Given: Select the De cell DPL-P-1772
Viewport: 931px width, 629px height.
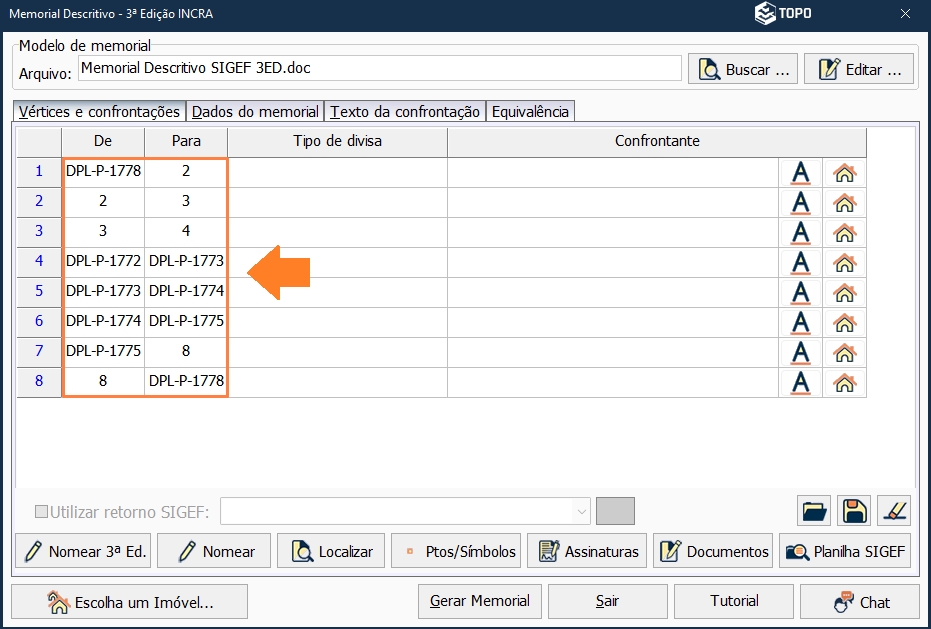Looking at the screenshot, I should [103, 261].
